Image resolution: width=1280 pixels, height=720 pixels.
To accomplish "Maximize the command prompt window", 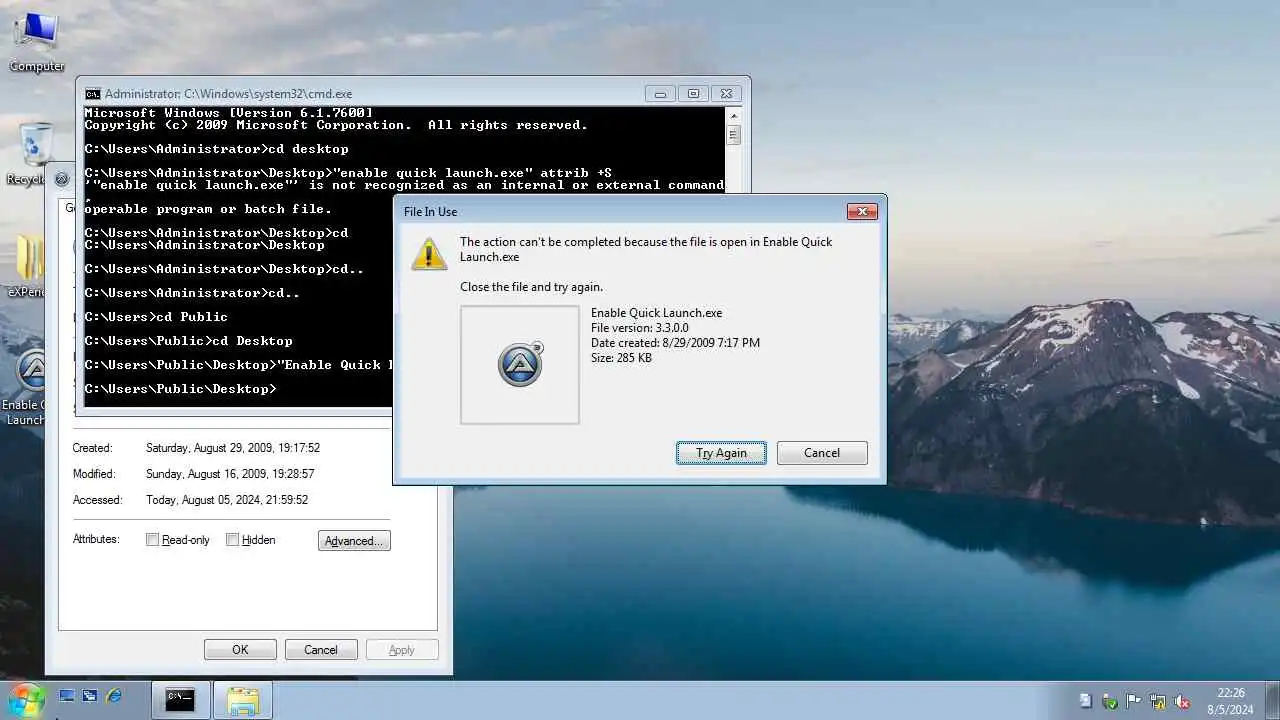I will coord(693,93).
